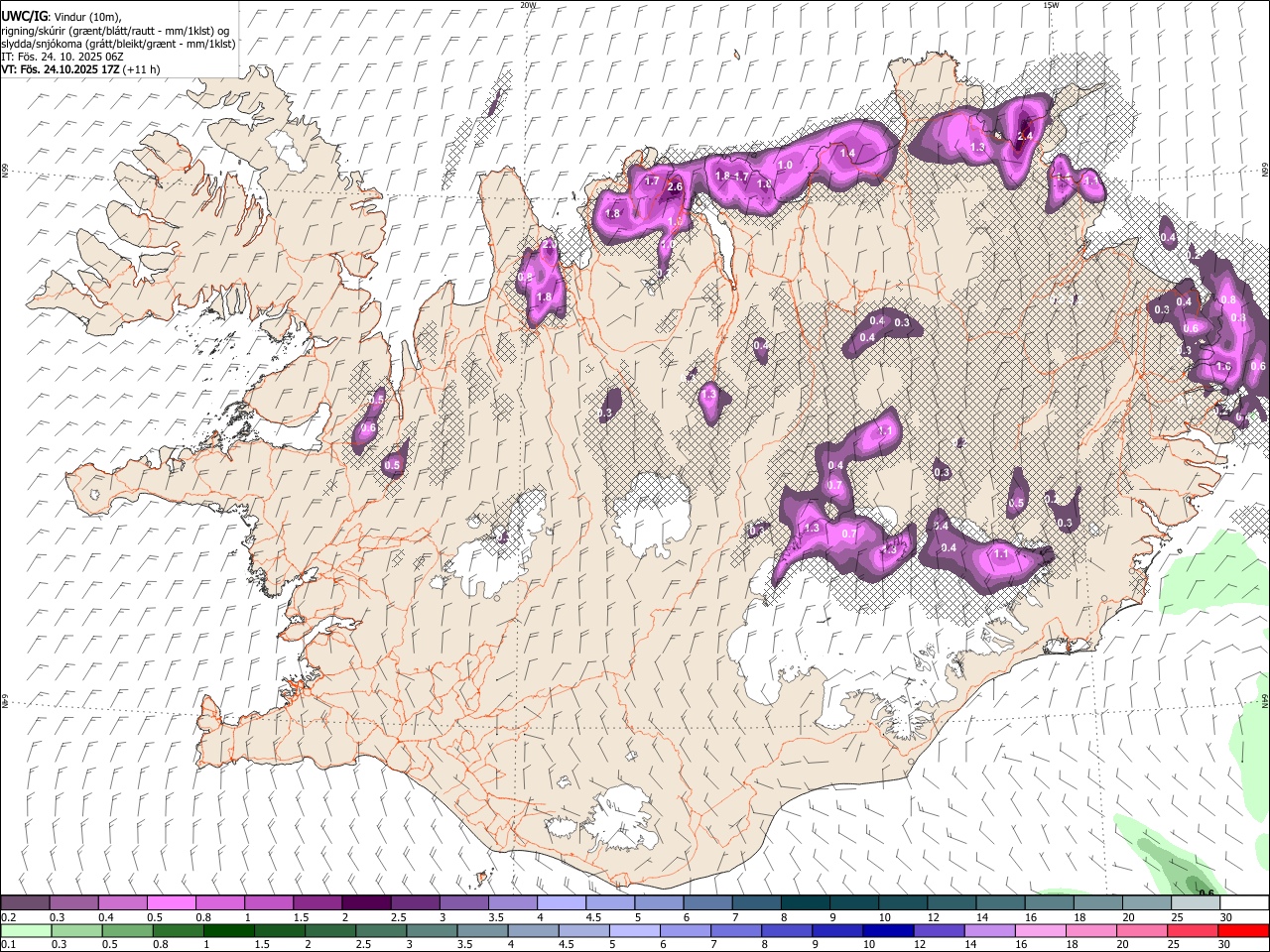
Task: Pick the deep navy 10–12 swatch in the rain scale
Action: point(887,931)
